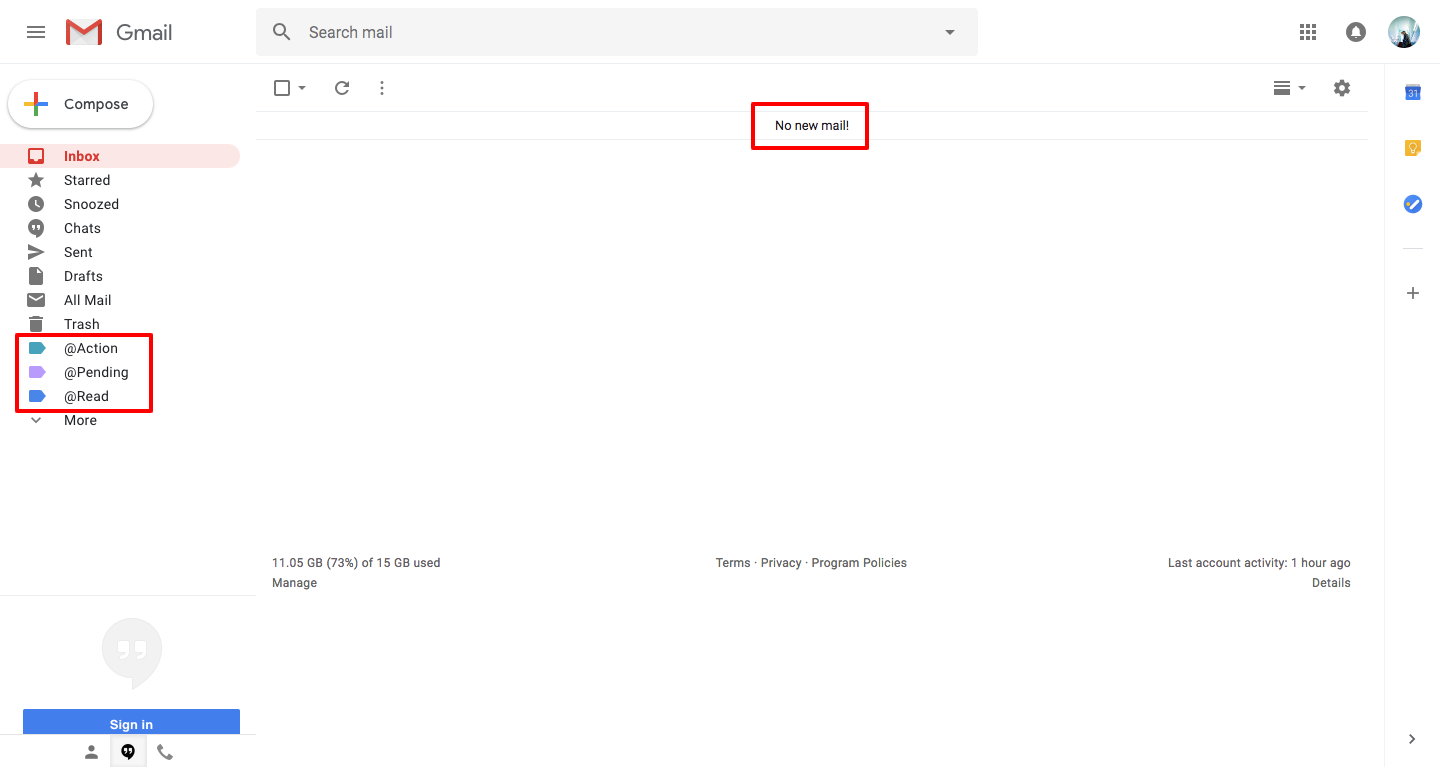The image size is (1440, 767).
Task: Click the storage usage indicator
Action: click(x=357, y=562)
